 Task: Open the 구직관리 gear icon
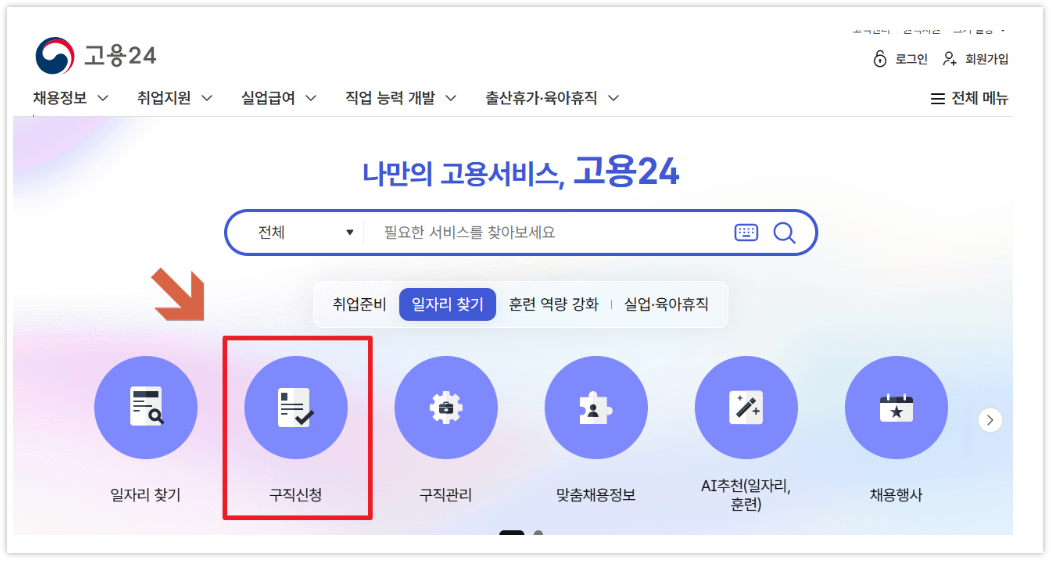click(446, 408)
